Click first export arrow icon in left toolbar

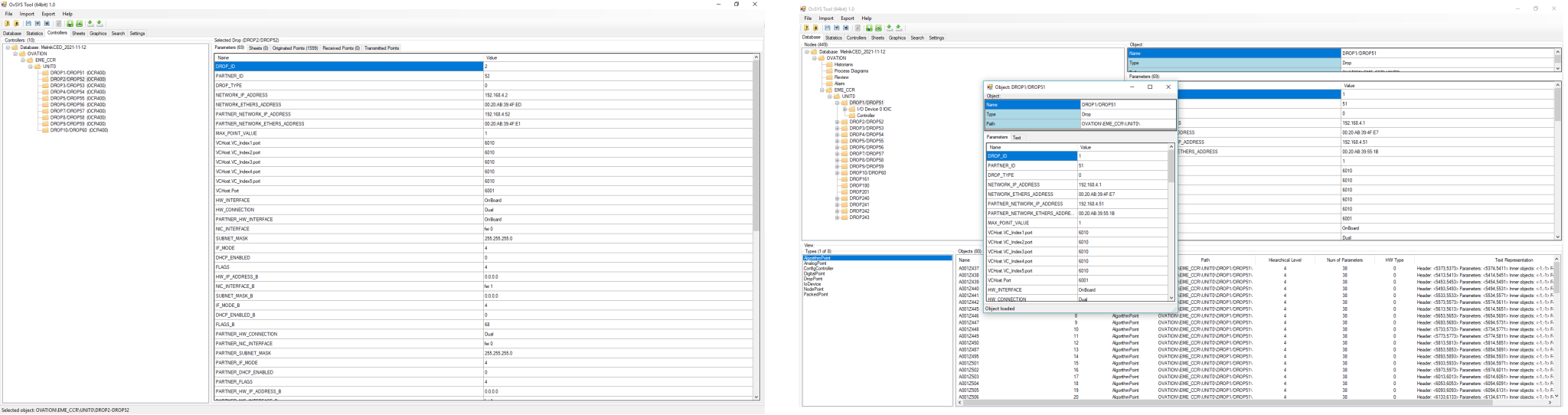click(x=90, y=23)
